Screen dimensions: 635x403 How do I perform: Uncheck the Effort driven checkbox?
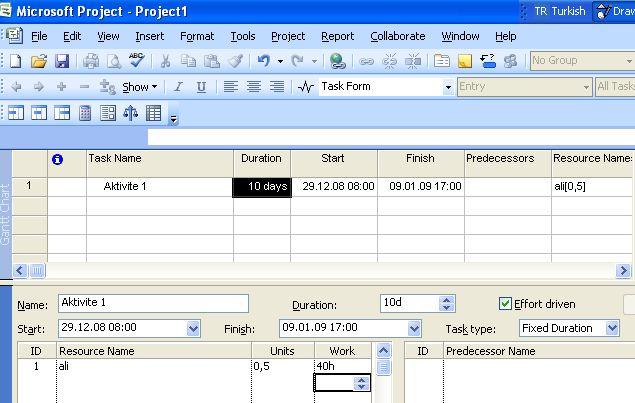pyautogui.click(x=505, y=304)
